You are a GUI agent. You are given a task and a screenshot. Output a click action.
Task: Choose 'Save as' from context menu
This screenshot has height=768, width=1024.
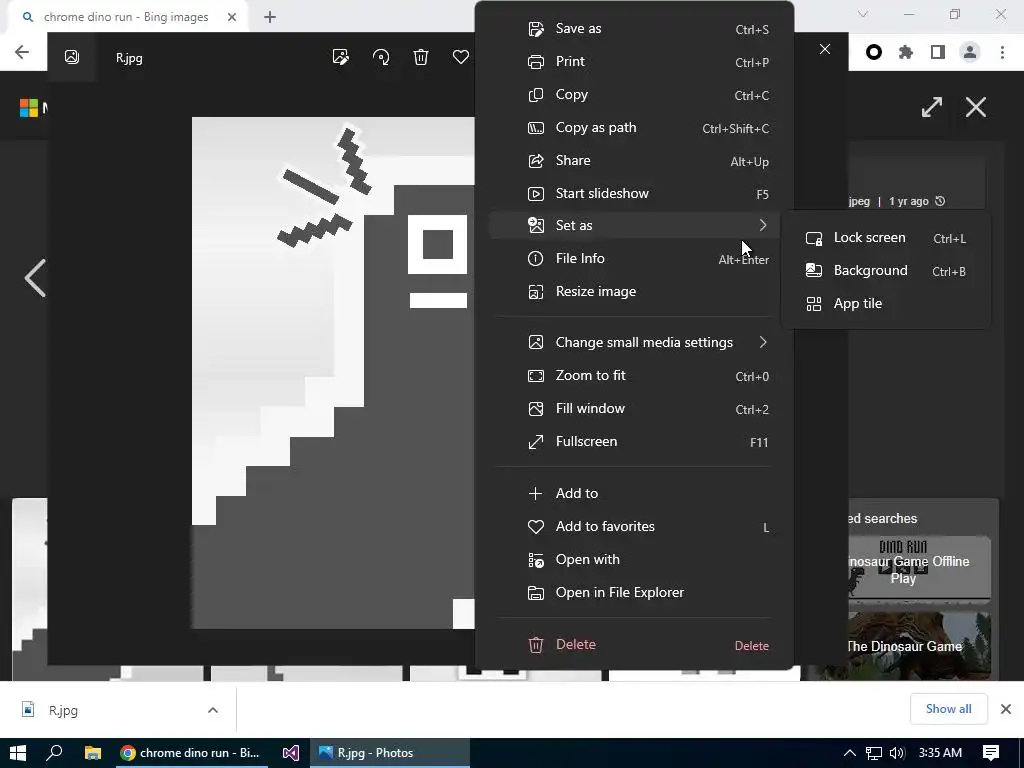[x=634, y=29]
